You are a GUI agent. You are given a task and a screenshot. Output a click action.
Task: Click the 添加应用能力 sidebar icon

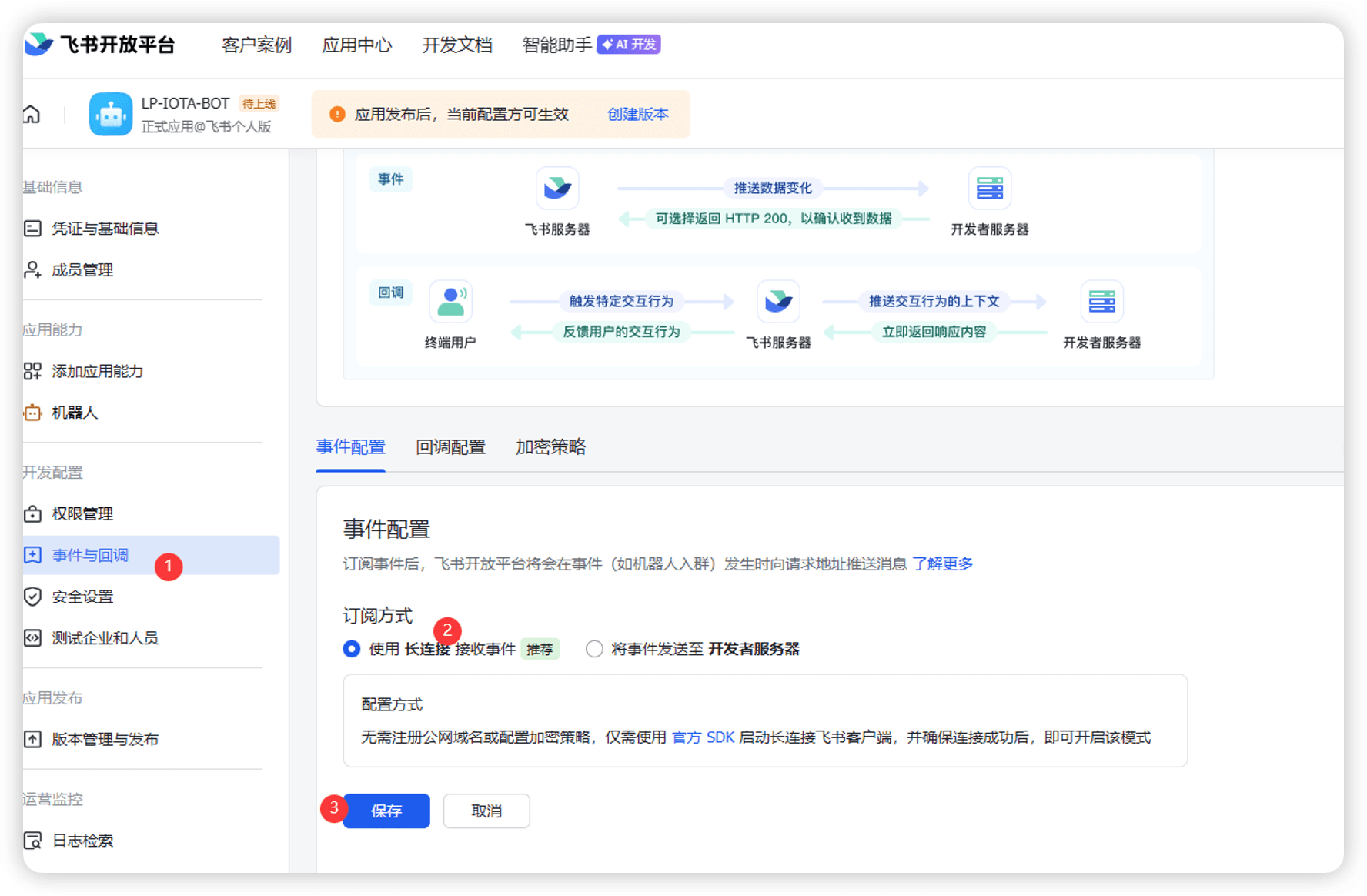click(x=32, y=371)
